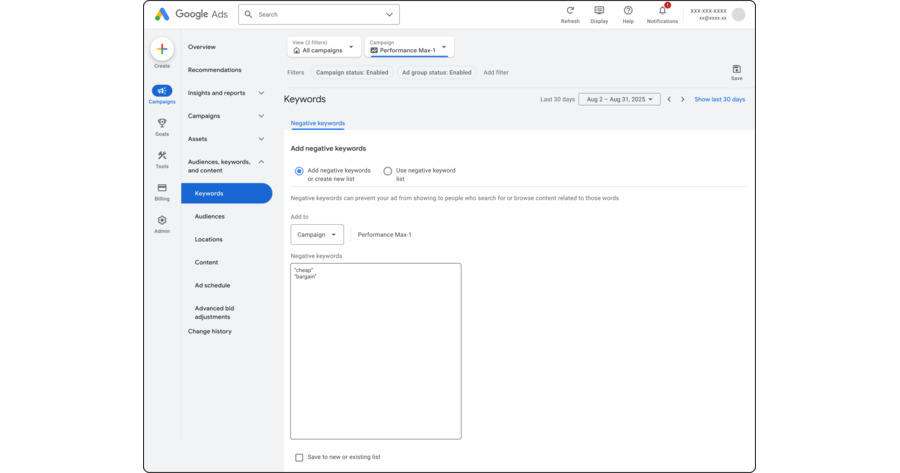
Task: Open the Tools wrench icon
Action: coord(162,156)
